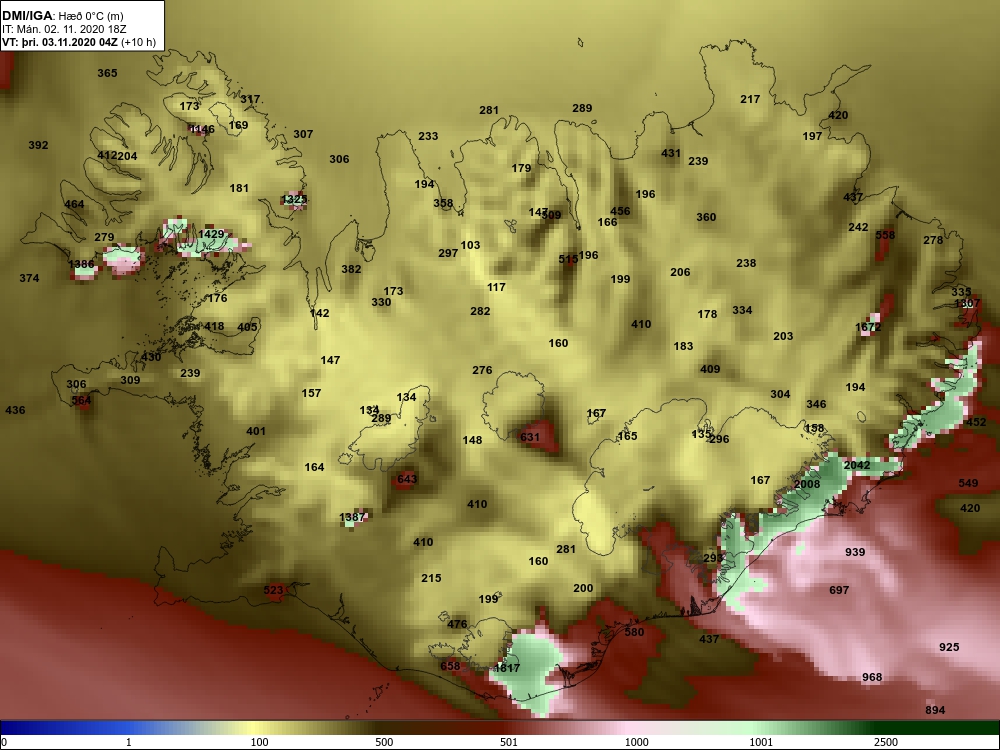This screenshot has width=1000, height=750.
Task: Click the map value 1672
Action: point(868,327)
